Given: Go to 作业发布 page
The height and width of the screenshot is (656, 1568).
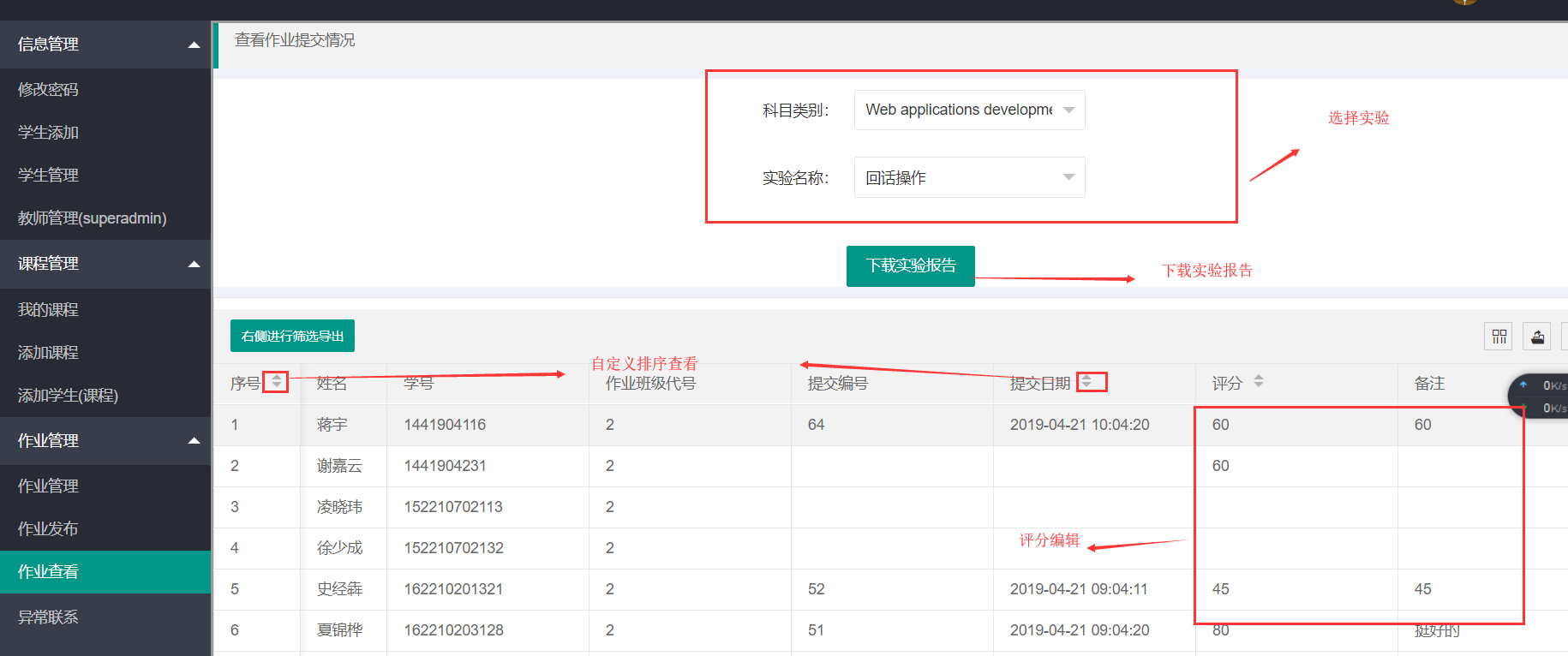Looking at the screenshot, I should (x=48, y=528).
